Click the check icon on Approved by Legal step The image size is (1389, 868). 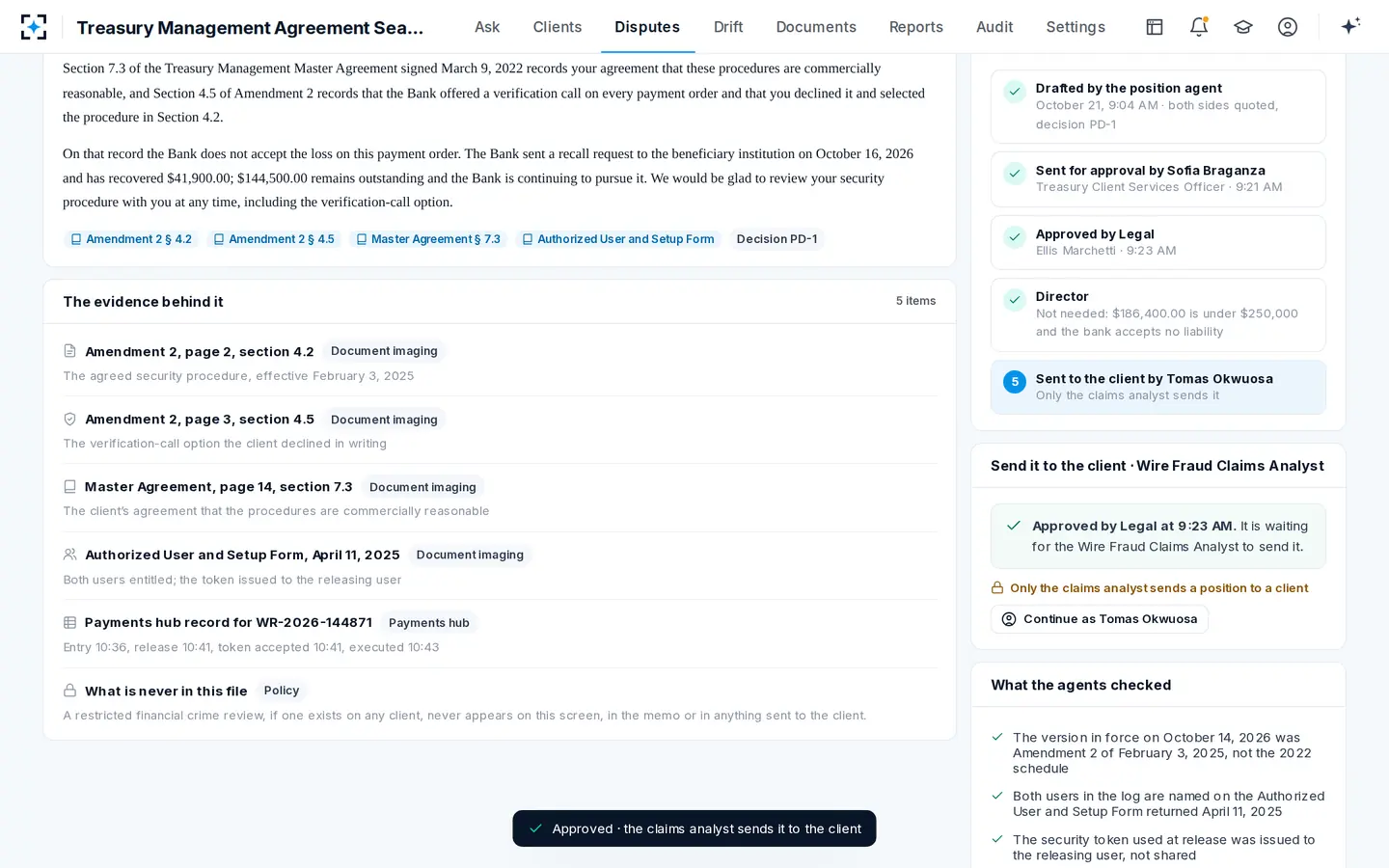click(x=1015, y=237)
